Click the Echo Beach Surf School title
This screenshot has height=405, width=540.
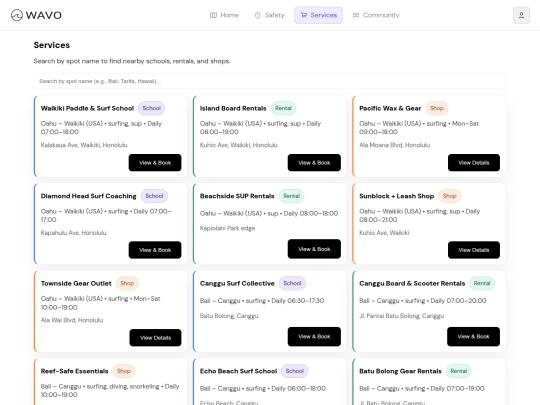(x=239, y=371)
